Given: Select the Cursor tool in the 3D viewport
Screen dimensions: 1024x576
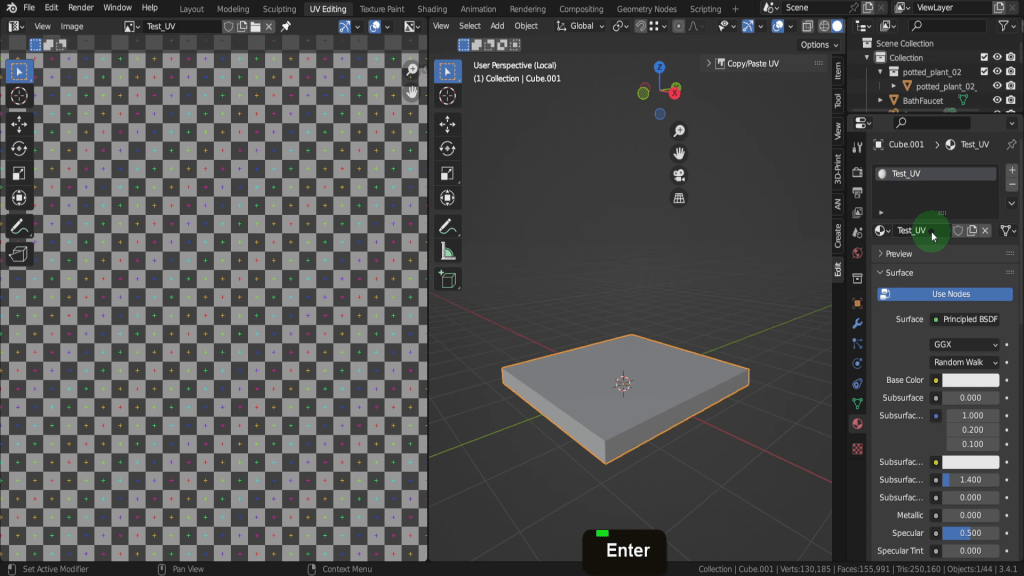Looking at the screenshot, I should click(447, 95).
